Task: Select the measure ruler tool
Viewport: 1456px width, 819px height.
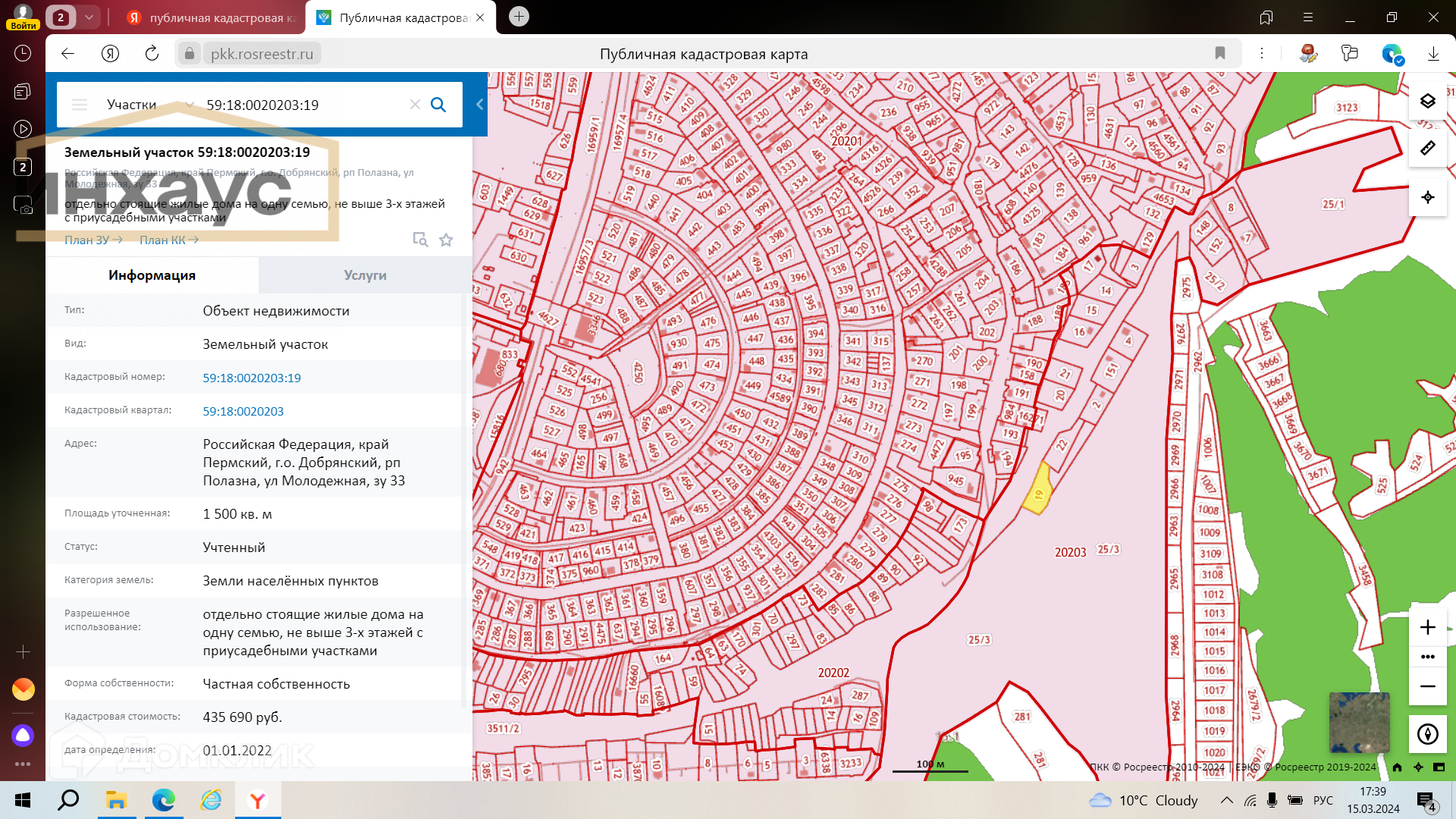Action: tap(1427, 149)
